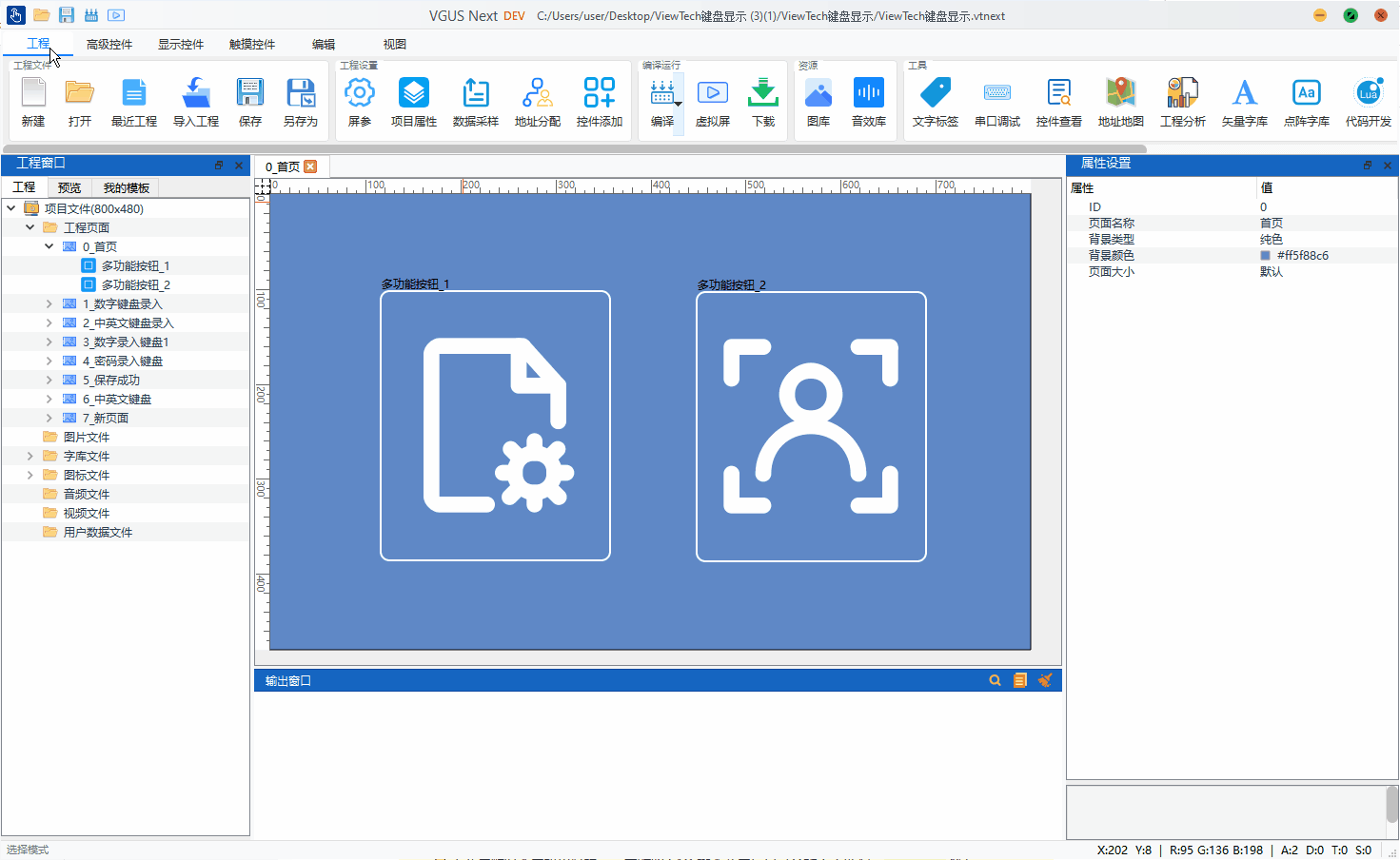Choose 另存为 to save as
1400x860 pixels.
click(x=301, y=102)
